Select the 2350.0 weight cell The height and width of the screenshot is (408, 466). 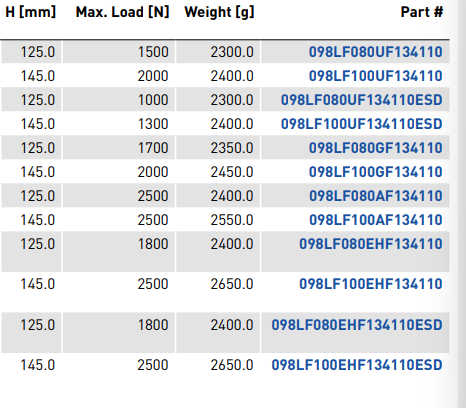click(218, 148)
